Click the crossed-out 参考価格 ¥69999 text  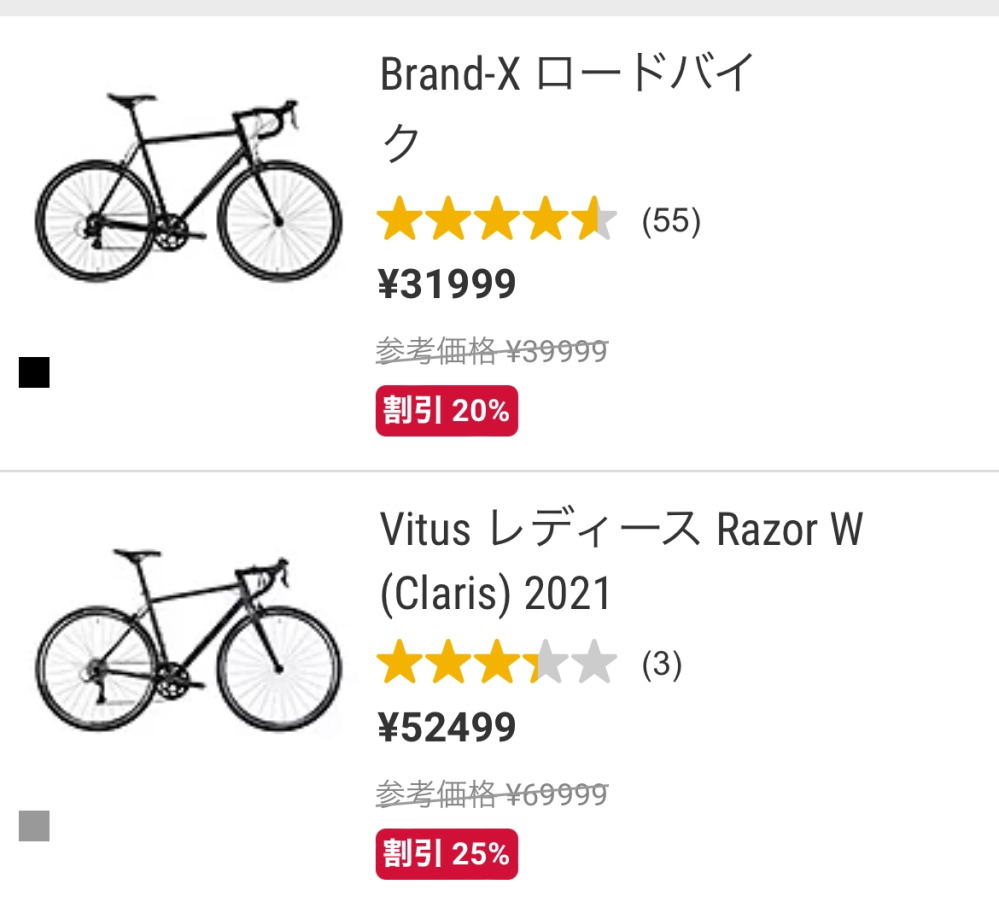pyautogui.click(x=491, y=793)
